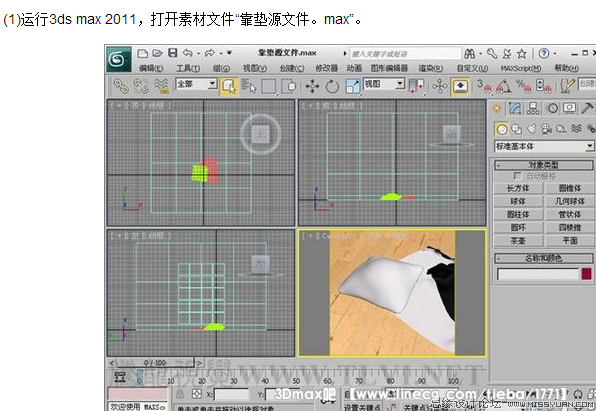This screenshot has width=596, height=411.
Task: Open the 3ds Max application menu logo
Action: pos(119,59)
